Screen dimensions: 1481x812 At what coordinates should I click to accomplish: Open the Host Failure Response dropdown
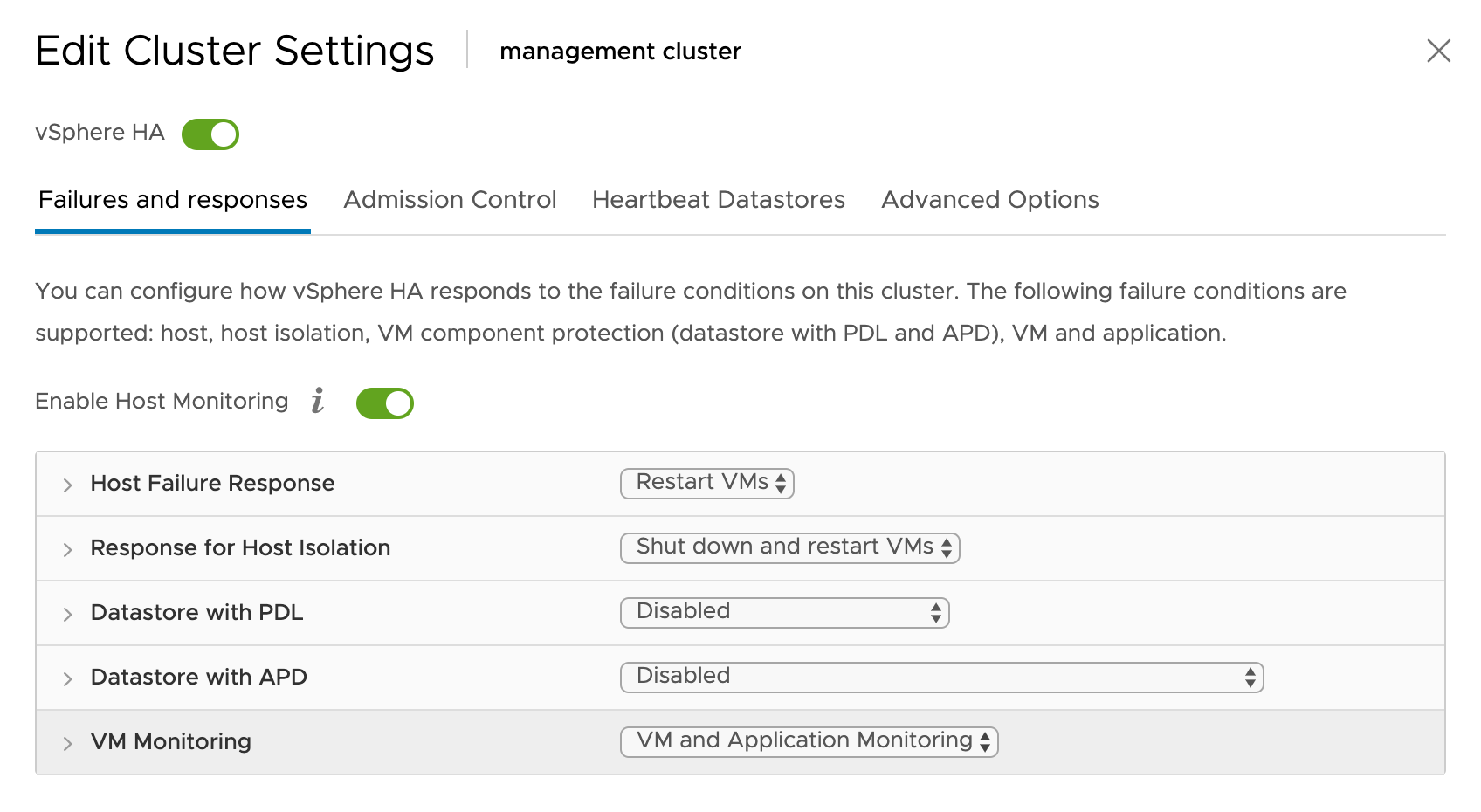point(706,483)
